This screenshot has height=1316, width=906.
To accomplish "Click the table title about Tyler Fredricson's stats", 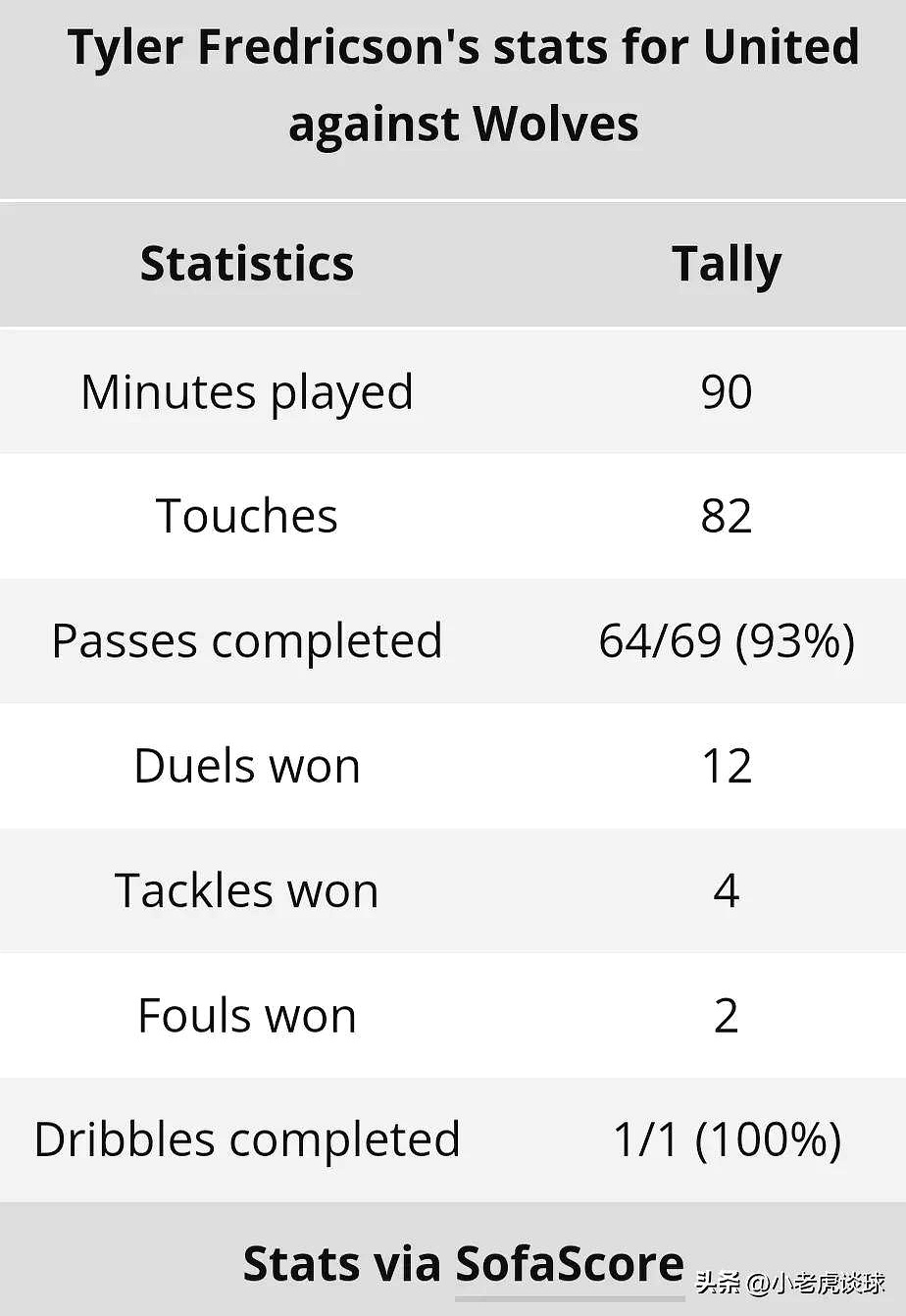I will pos(463,85).
